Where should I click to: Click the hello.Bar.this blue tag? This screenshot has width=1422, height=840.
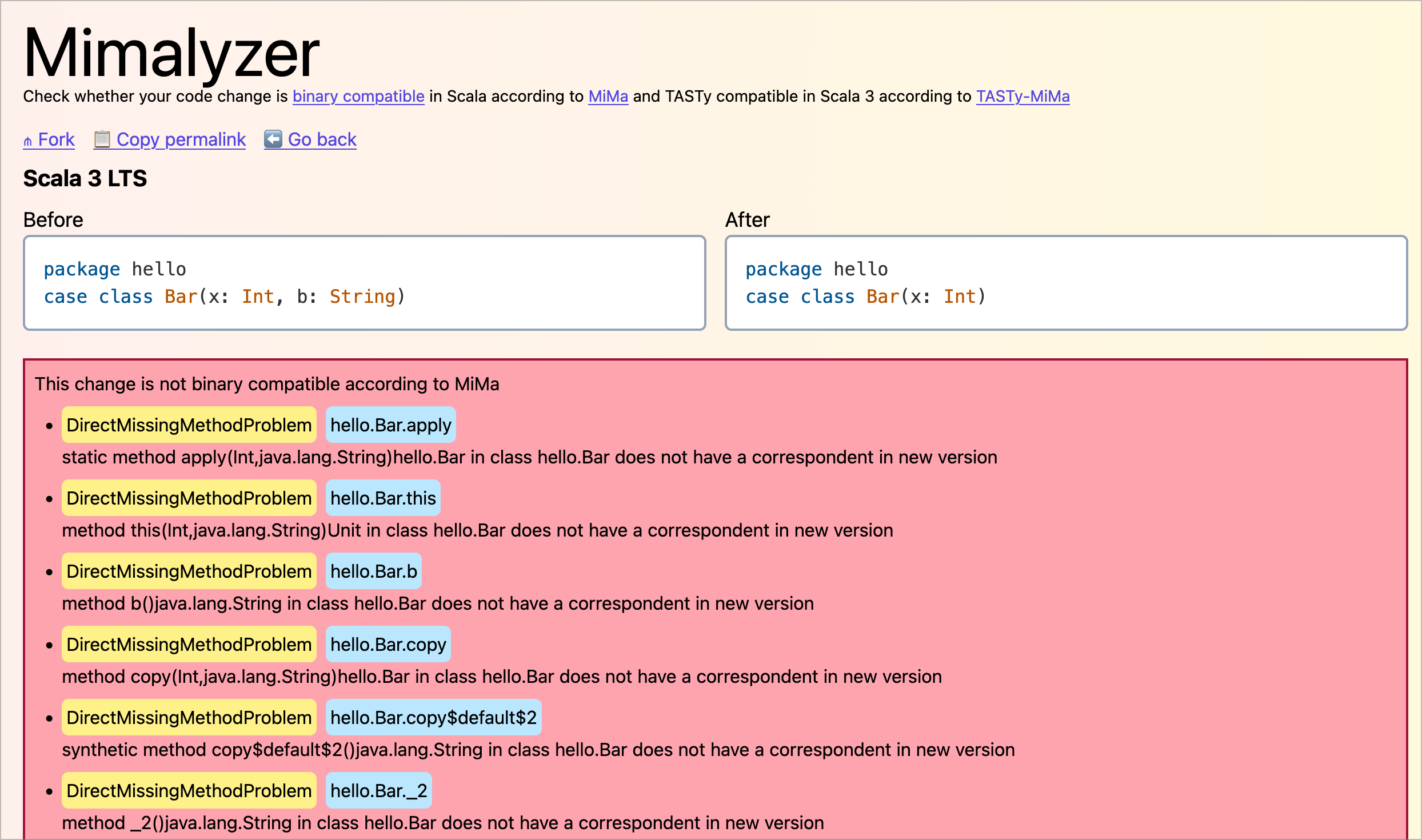[x=383, y=498]
